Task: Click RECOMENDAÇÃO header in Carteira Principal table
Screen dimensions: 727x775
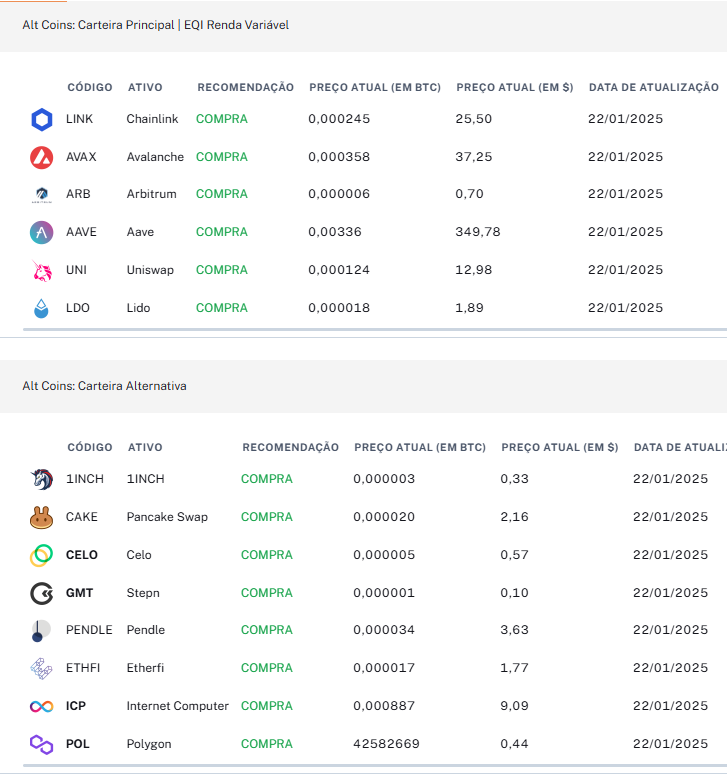Action: point(246,87)
